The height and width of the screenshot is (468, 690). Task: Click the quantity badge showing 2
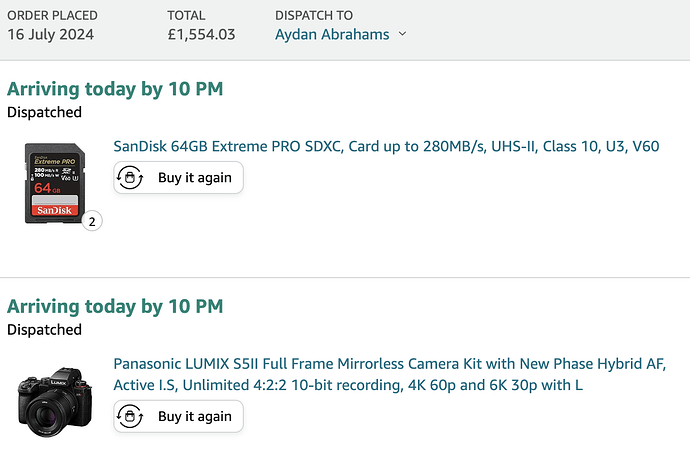92,221
